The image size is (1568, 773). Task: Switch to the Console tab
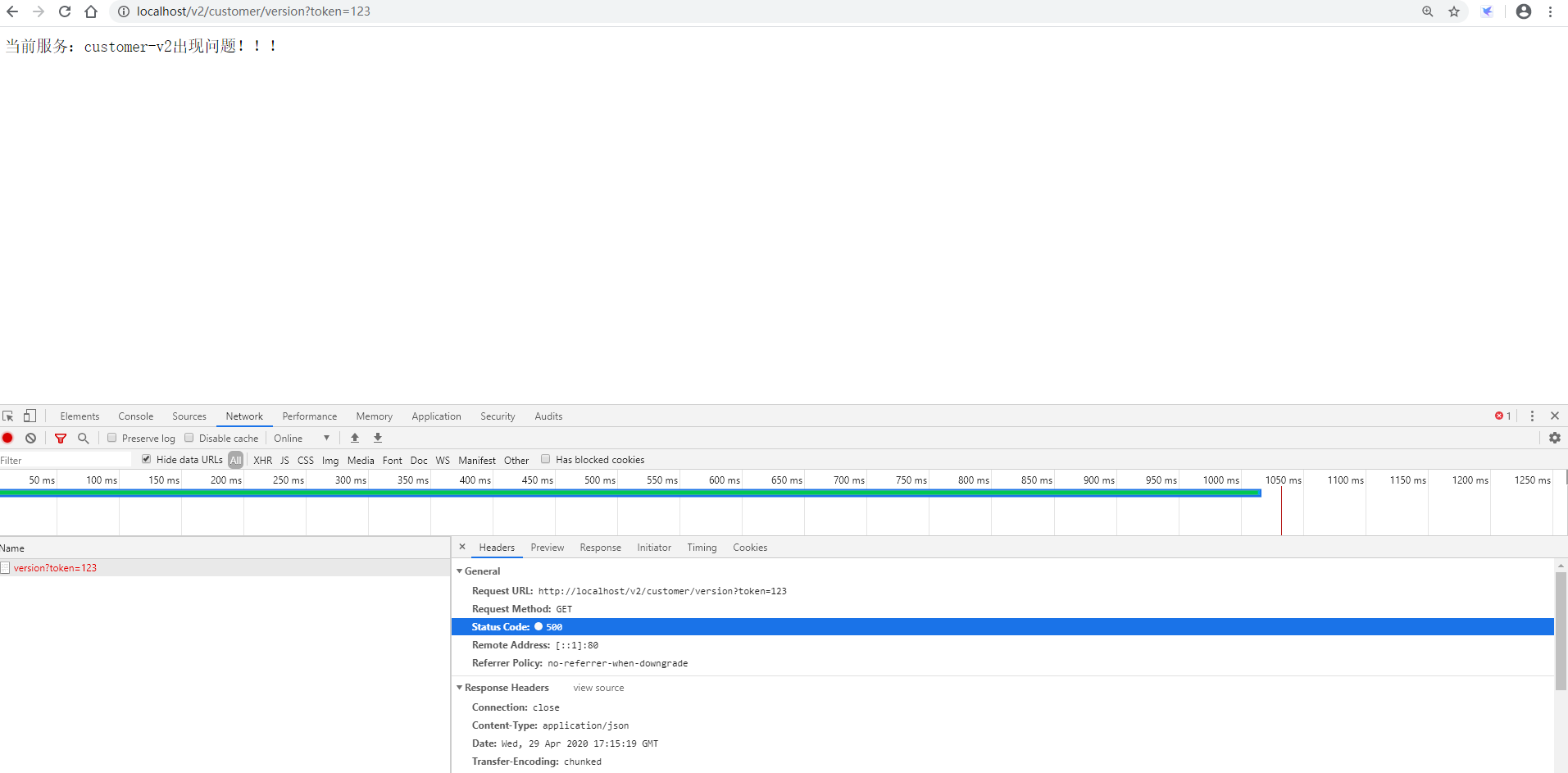pyautogui.click(x=136, y=416)
